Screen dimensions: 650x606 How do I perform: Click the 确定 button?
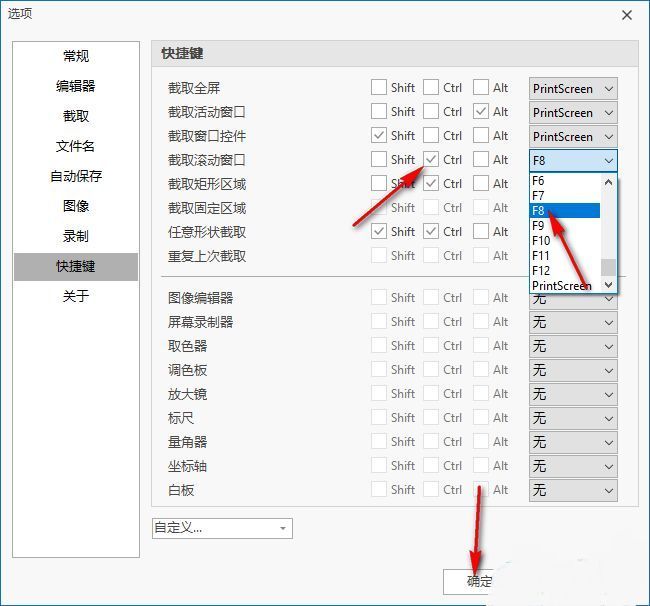(x=479, y=582)
